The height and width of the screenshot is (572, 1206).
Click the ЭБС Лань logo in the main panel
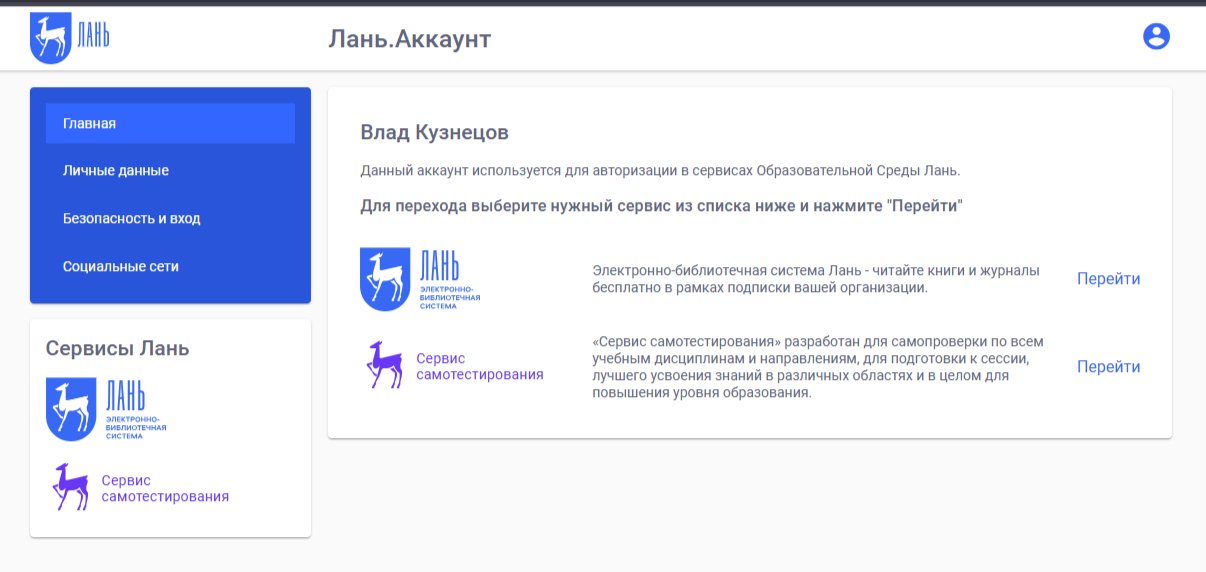pos(420,279)
